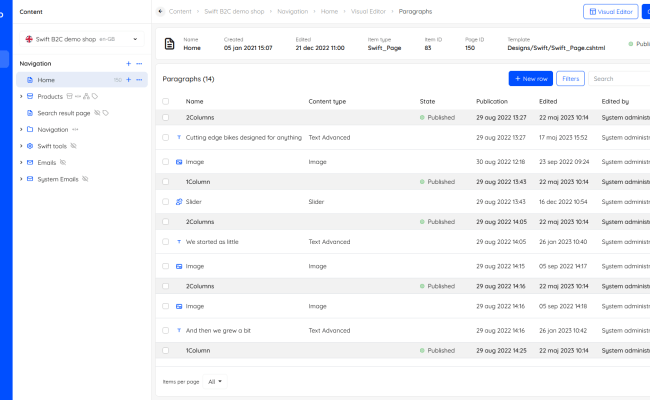
Task: Go to Swift B2C demo shop breadcrumb
Action: click(x=234, y=12)
